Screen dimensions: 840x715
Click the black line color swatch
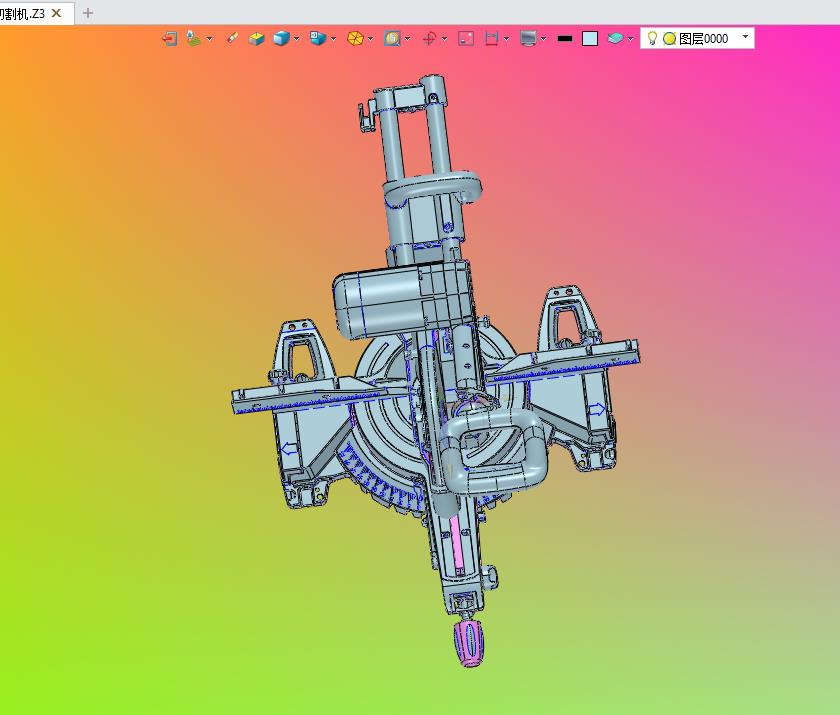pos(565,39)
